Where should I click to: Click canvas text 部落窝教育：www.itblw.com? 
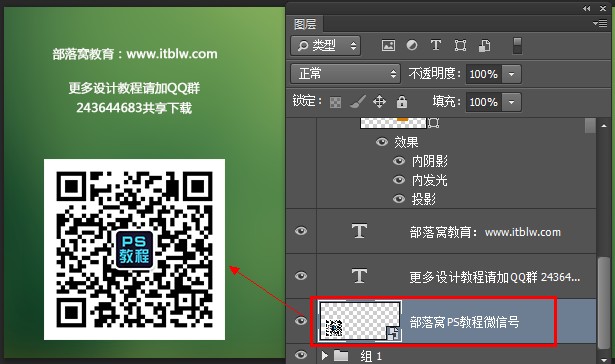click(135, 54)
